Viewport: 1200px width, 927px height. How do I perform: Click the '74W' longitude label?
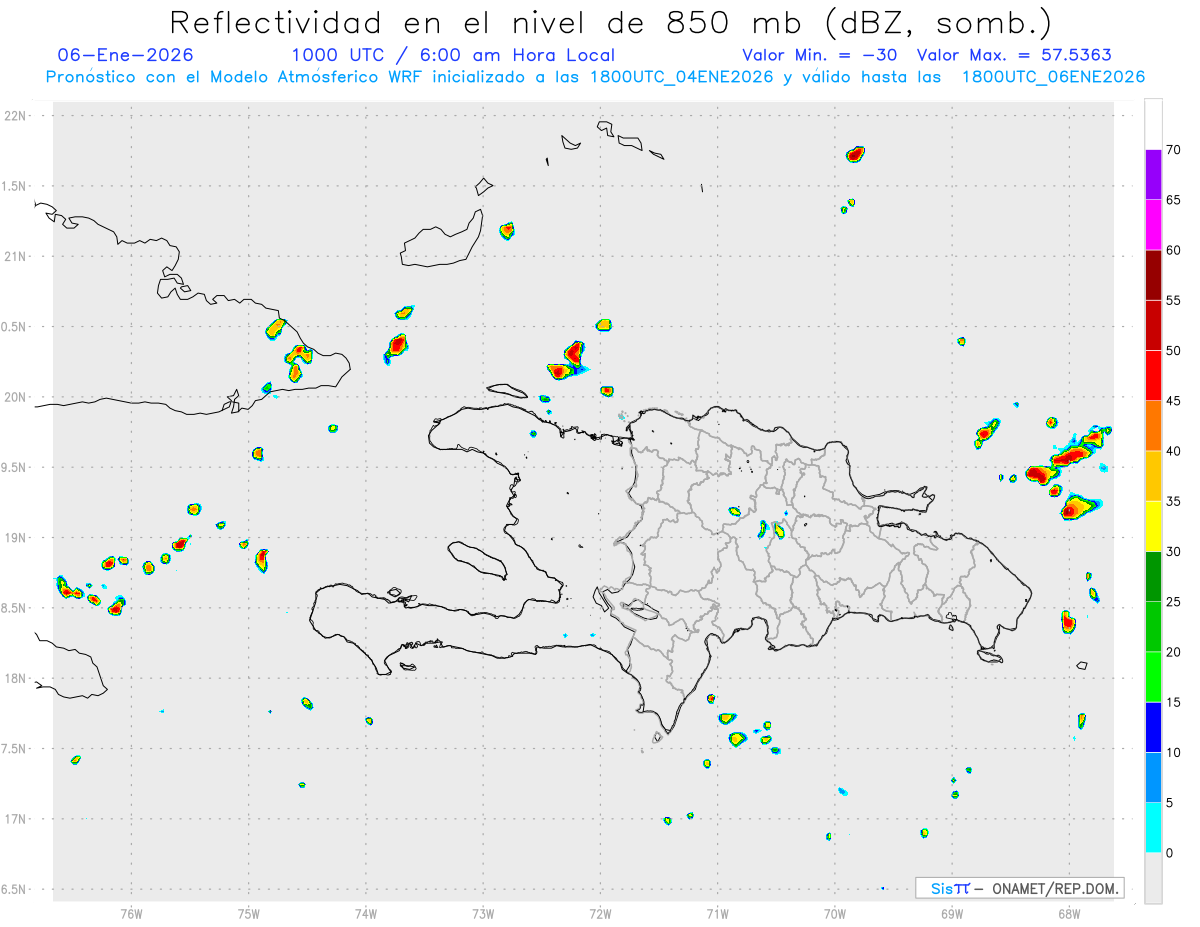click(366, 913)
